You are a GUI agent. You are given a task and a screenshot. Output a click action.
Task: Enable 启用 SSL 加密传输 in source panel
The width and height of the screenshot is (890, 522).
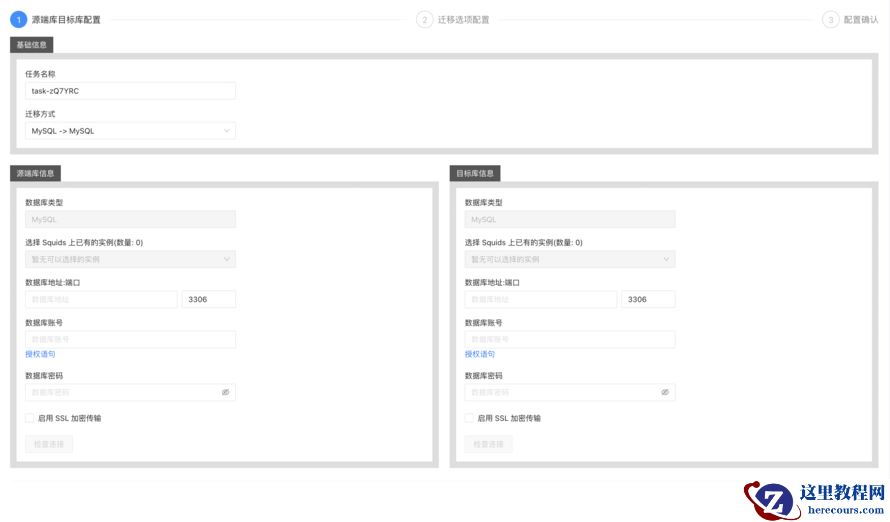click(x=30, y=418)
